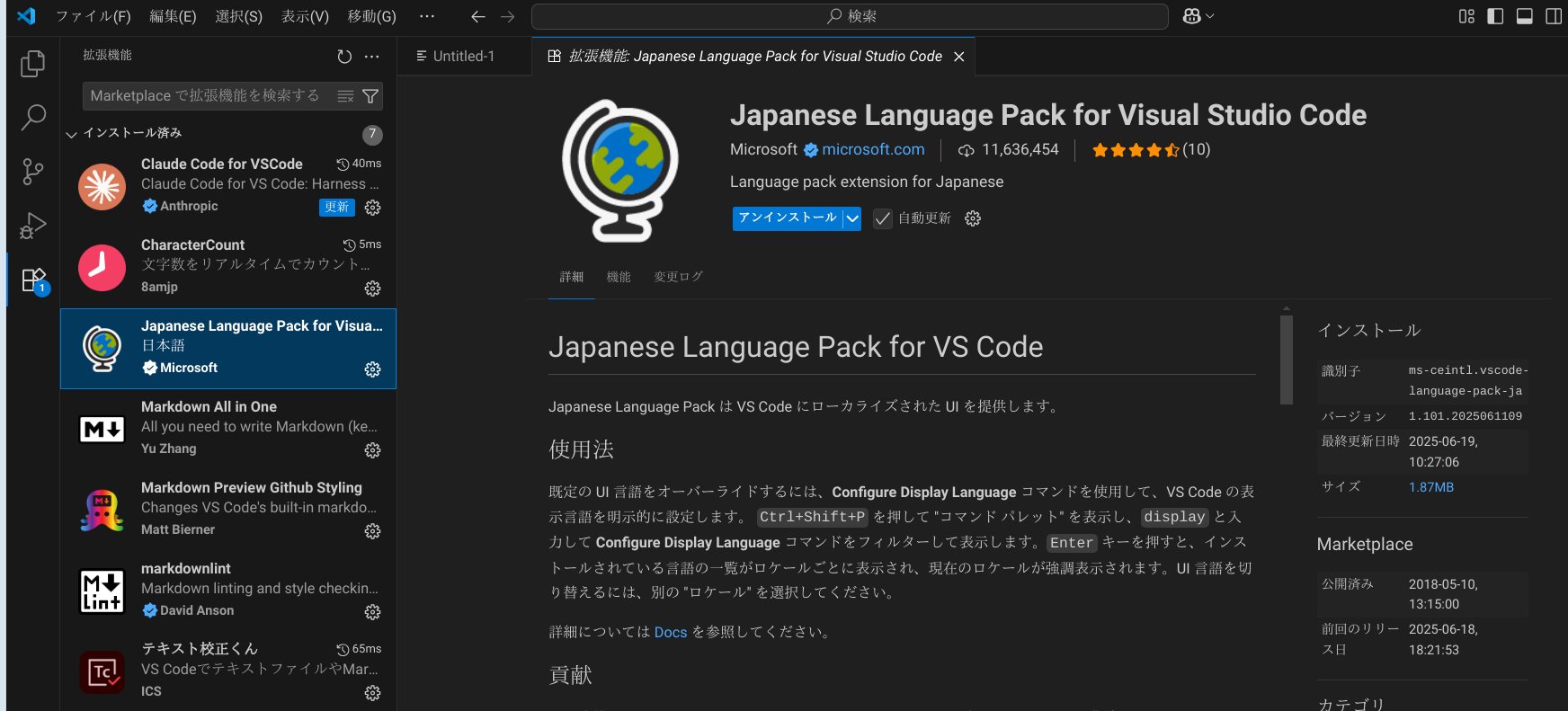Click the 1.87MB size link
The image size is (1568, 711).
[1431, 487]
